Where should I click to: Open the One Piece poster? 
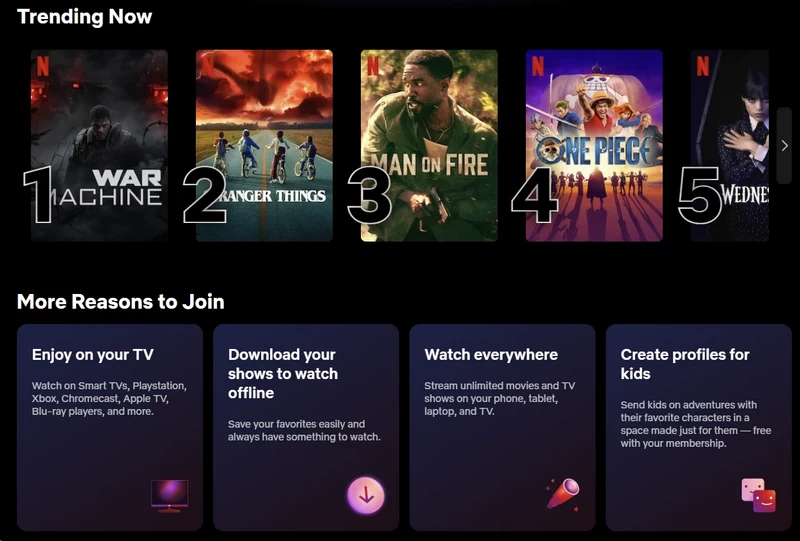[x=594, y=145]
